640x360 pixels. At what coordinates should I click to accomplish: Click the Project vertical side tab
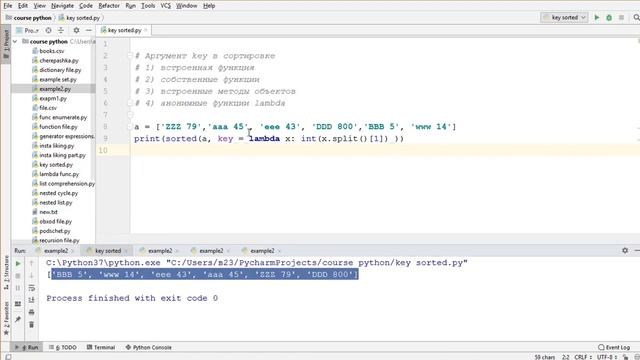click(6, 44)
